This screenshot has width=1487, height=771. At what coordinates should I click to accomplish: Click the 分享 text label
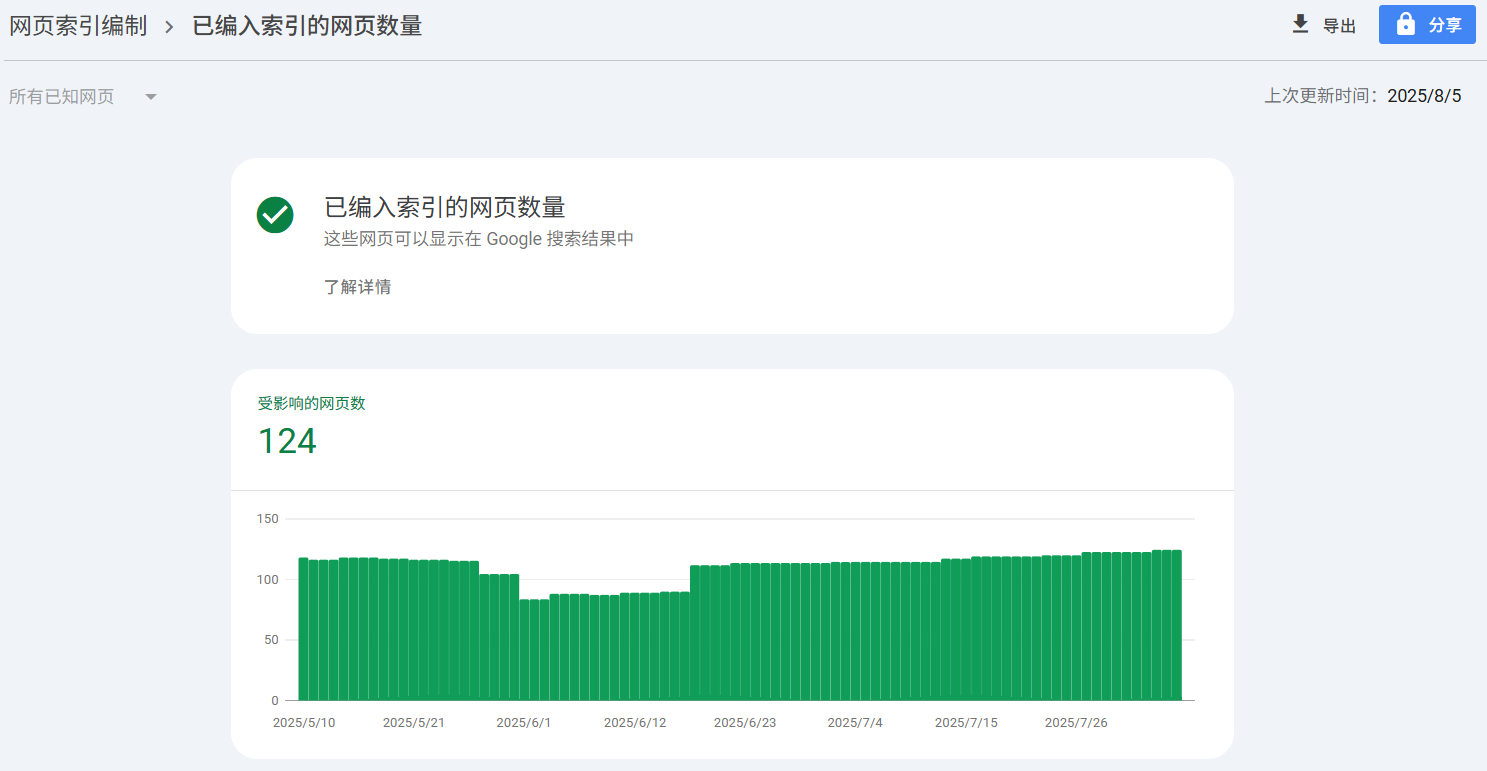[1445, 25]
